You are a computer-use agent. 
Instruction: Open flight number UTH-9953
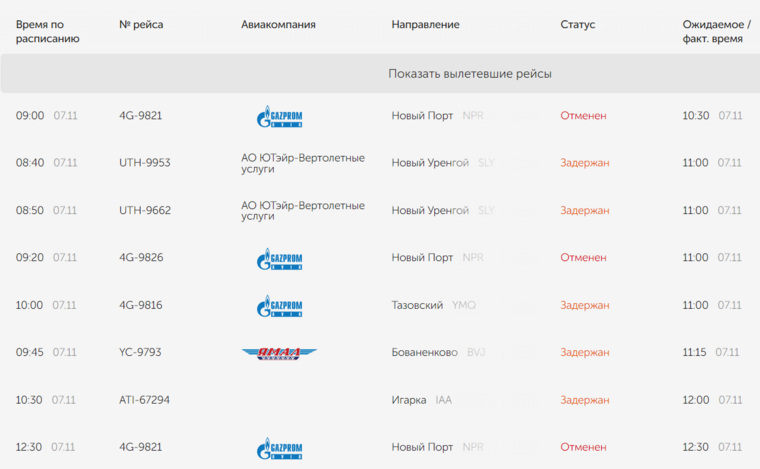point(145,163)
